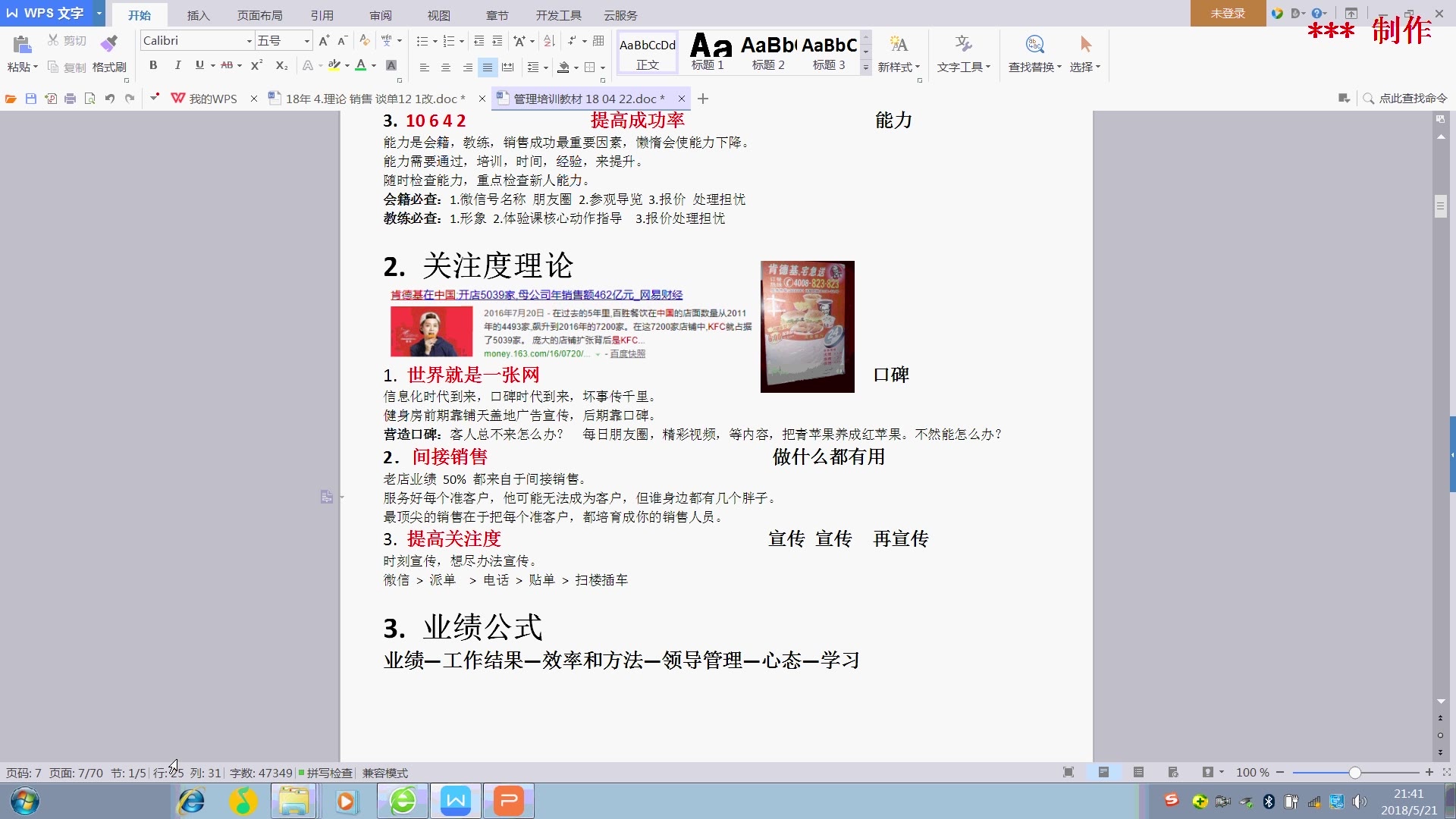
Task: Open the bullet list dropdown arrow
Action: [x=435, y=41]
